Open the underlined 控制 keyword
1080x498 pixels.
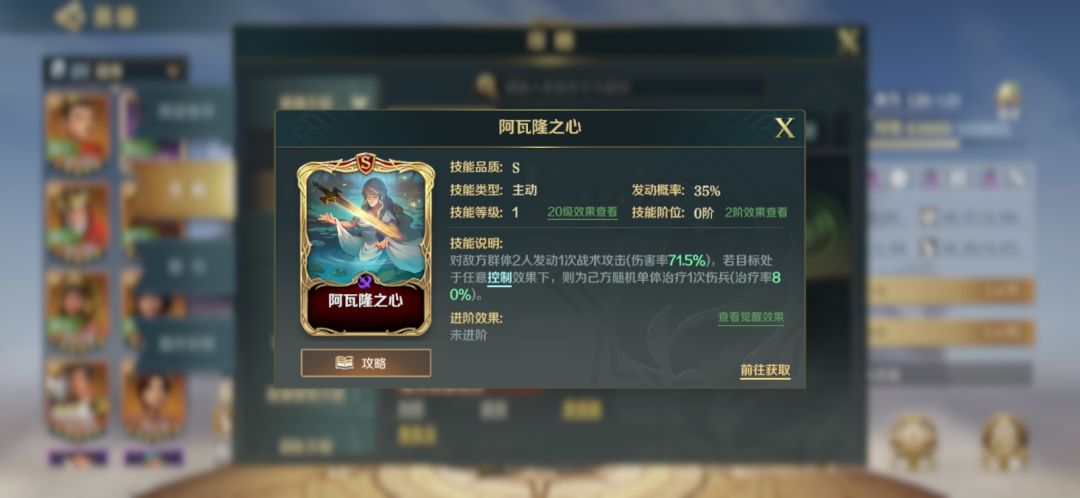pos(499,278)
